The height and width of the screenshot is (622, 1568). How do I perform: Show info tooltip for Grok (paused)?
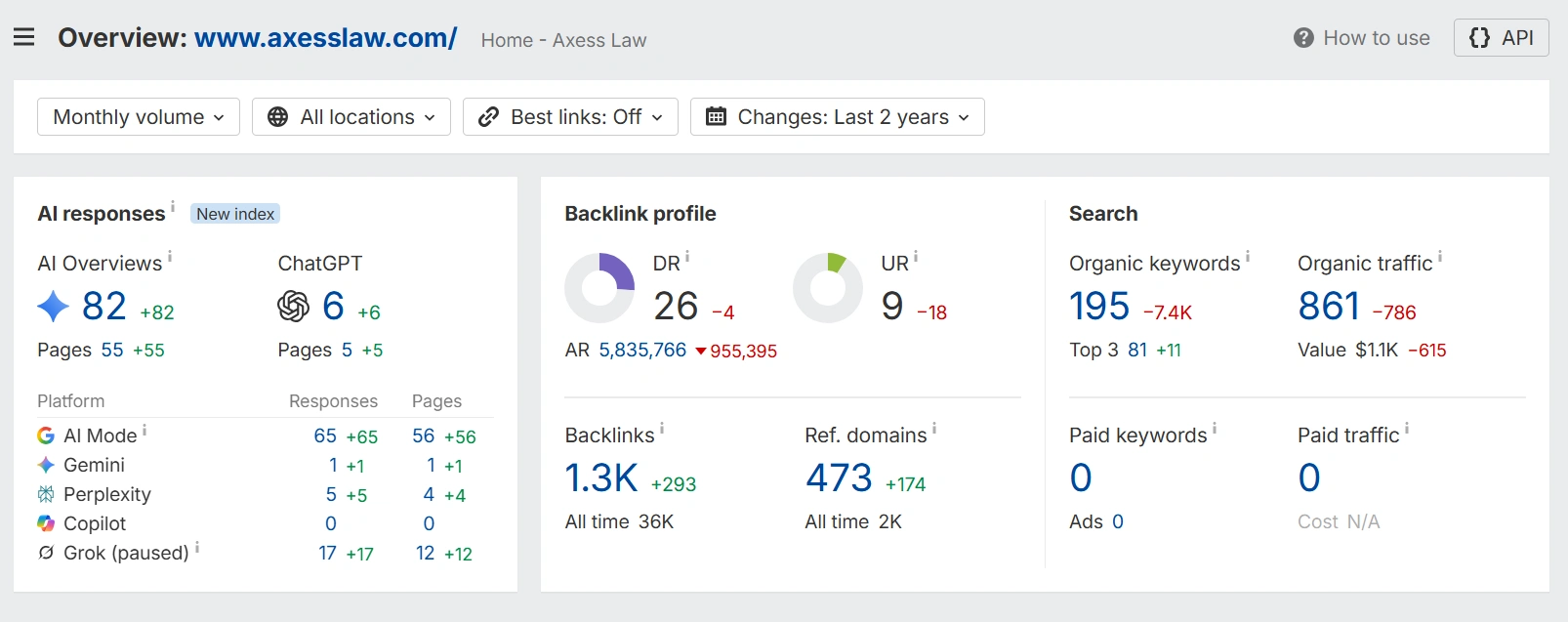click(197, 547)
